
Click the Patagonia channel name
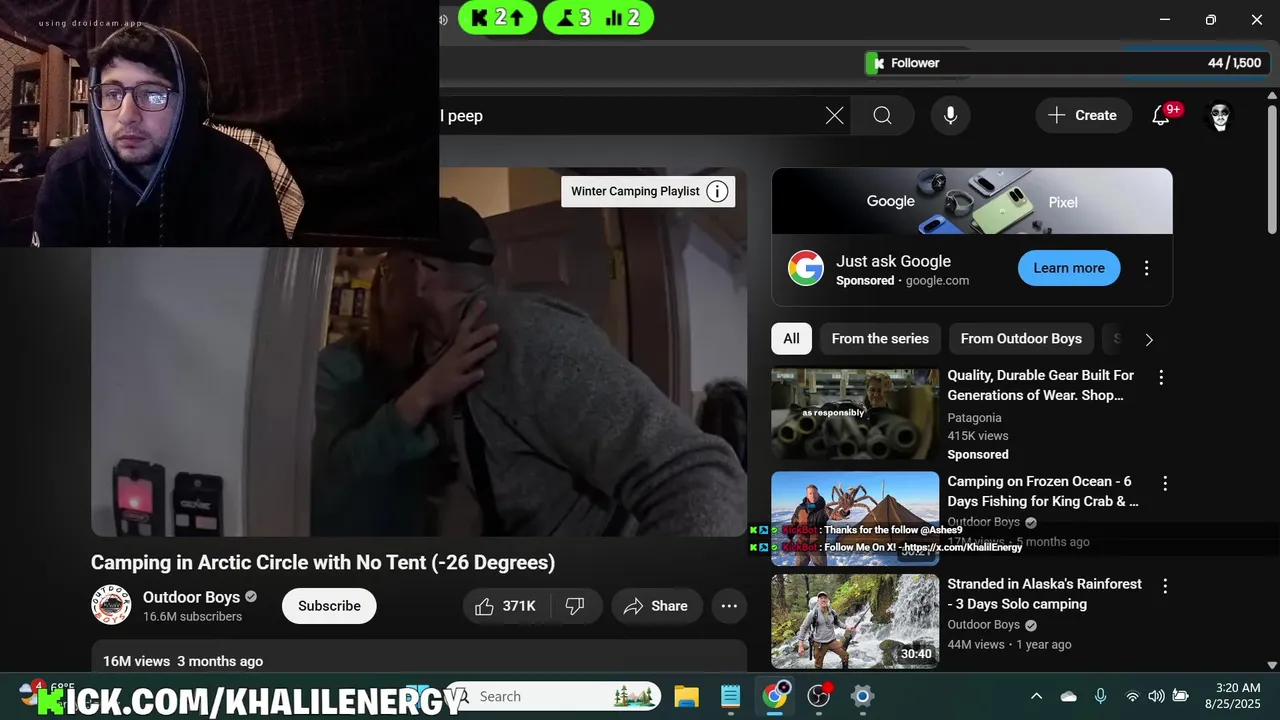click(x=974, y=418)
